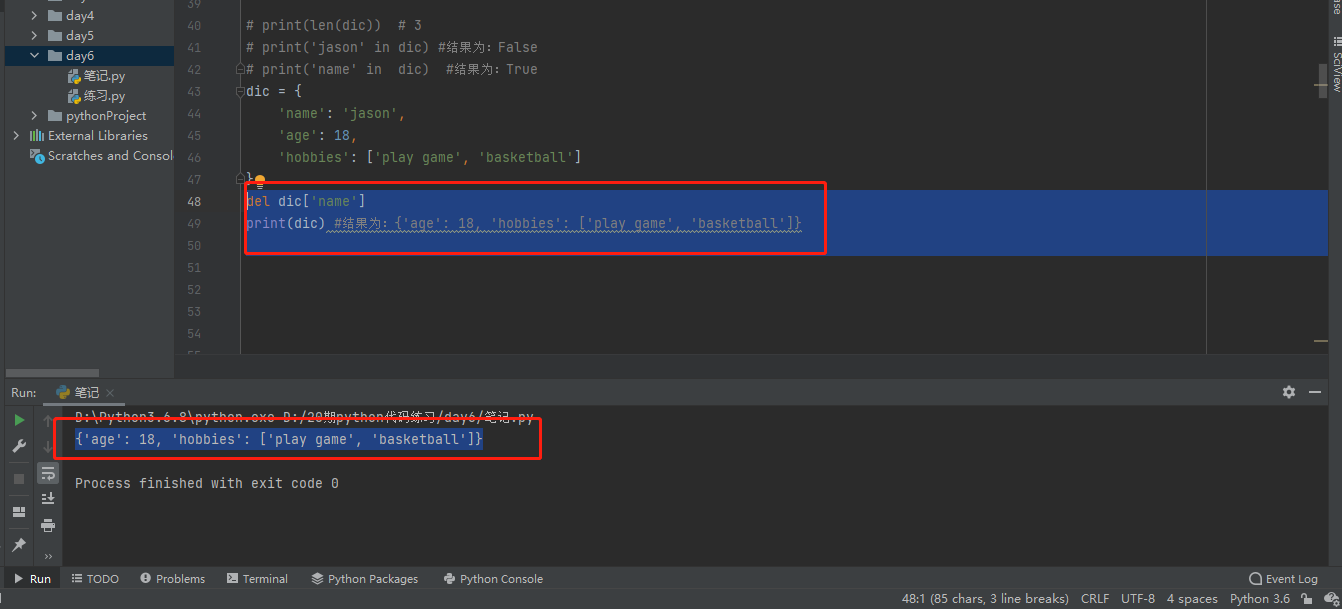Viewport: 1342px width, 609px height.
Task: Open the Terminal tool window
Action: [x=257, y=578]
